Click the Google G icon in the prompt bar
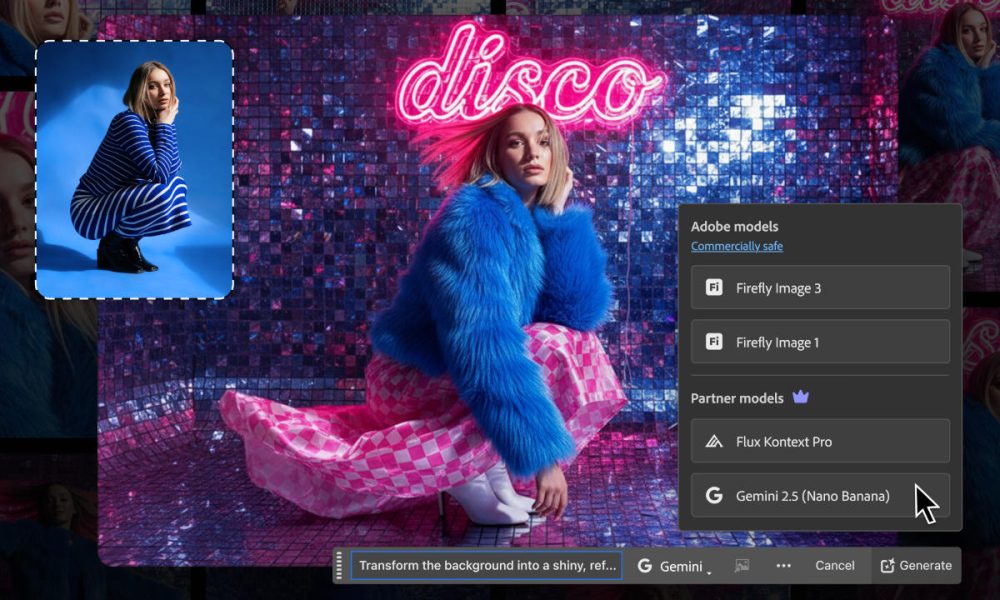This screenshot has width=1000, height=600. (x=644, y=565)
